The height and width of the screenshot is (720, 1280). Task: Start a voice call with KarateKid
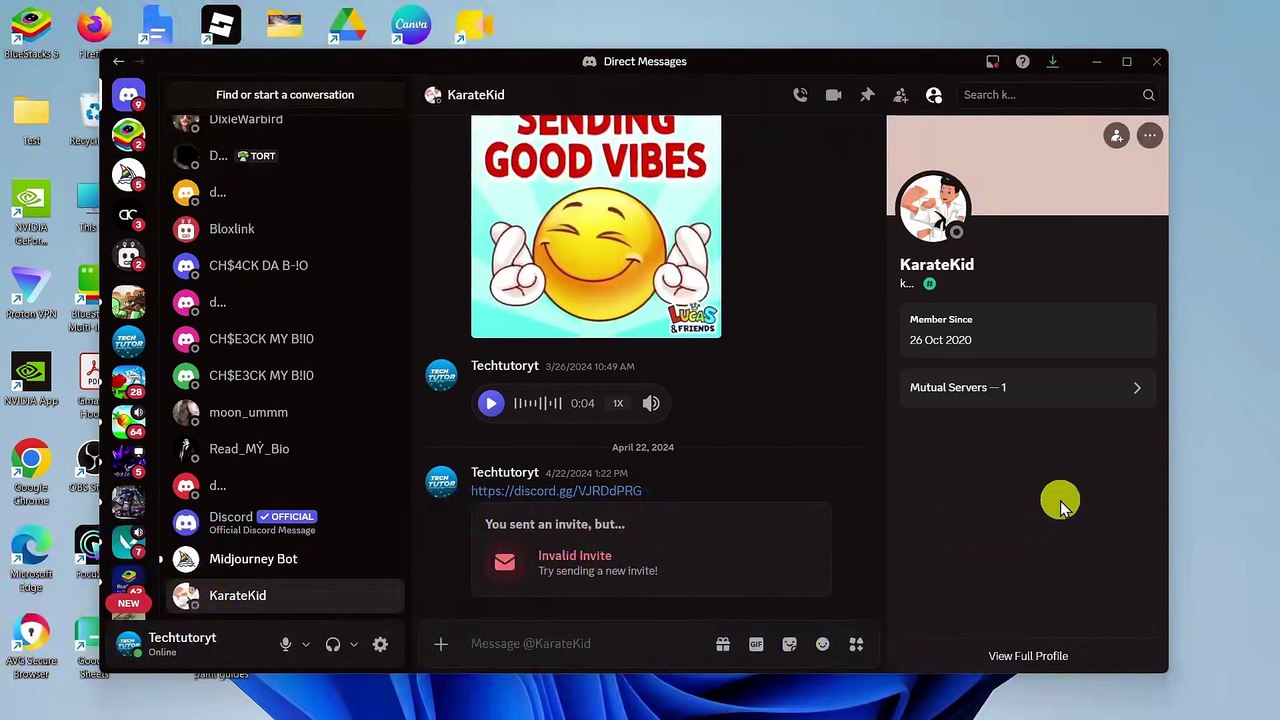coord(800,95)
